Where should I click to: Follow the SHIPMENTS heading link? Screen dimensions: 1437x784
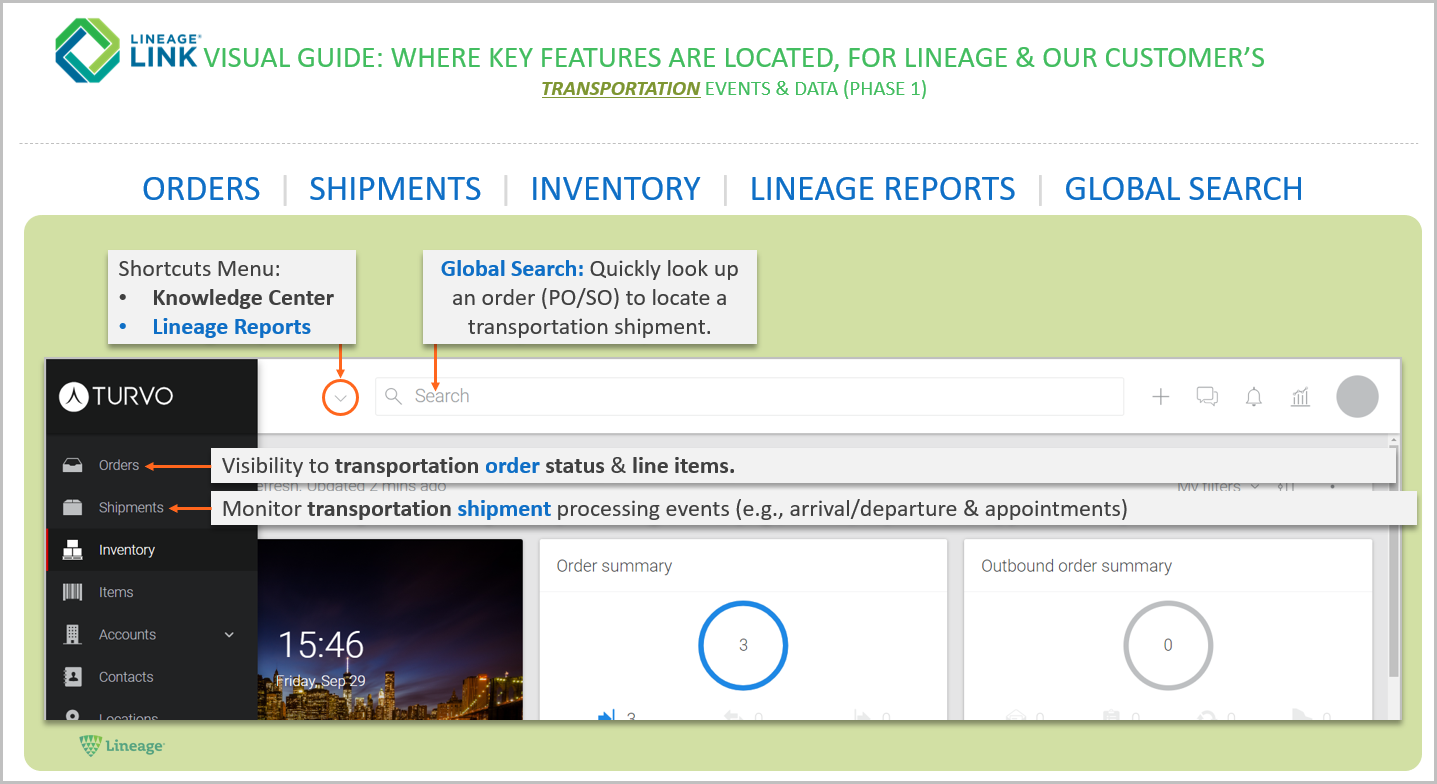click(x=395, y=189)
